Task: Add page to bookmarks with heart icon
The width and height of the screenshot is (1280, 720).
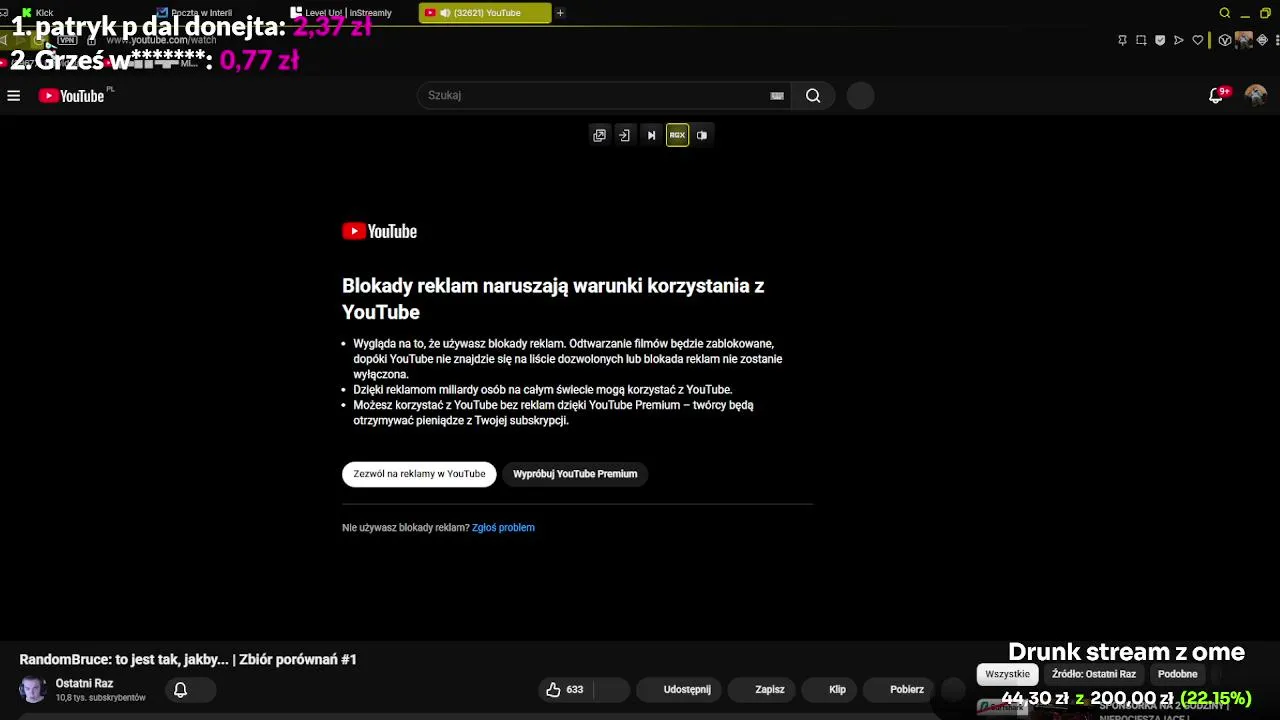Action: 1198,40
